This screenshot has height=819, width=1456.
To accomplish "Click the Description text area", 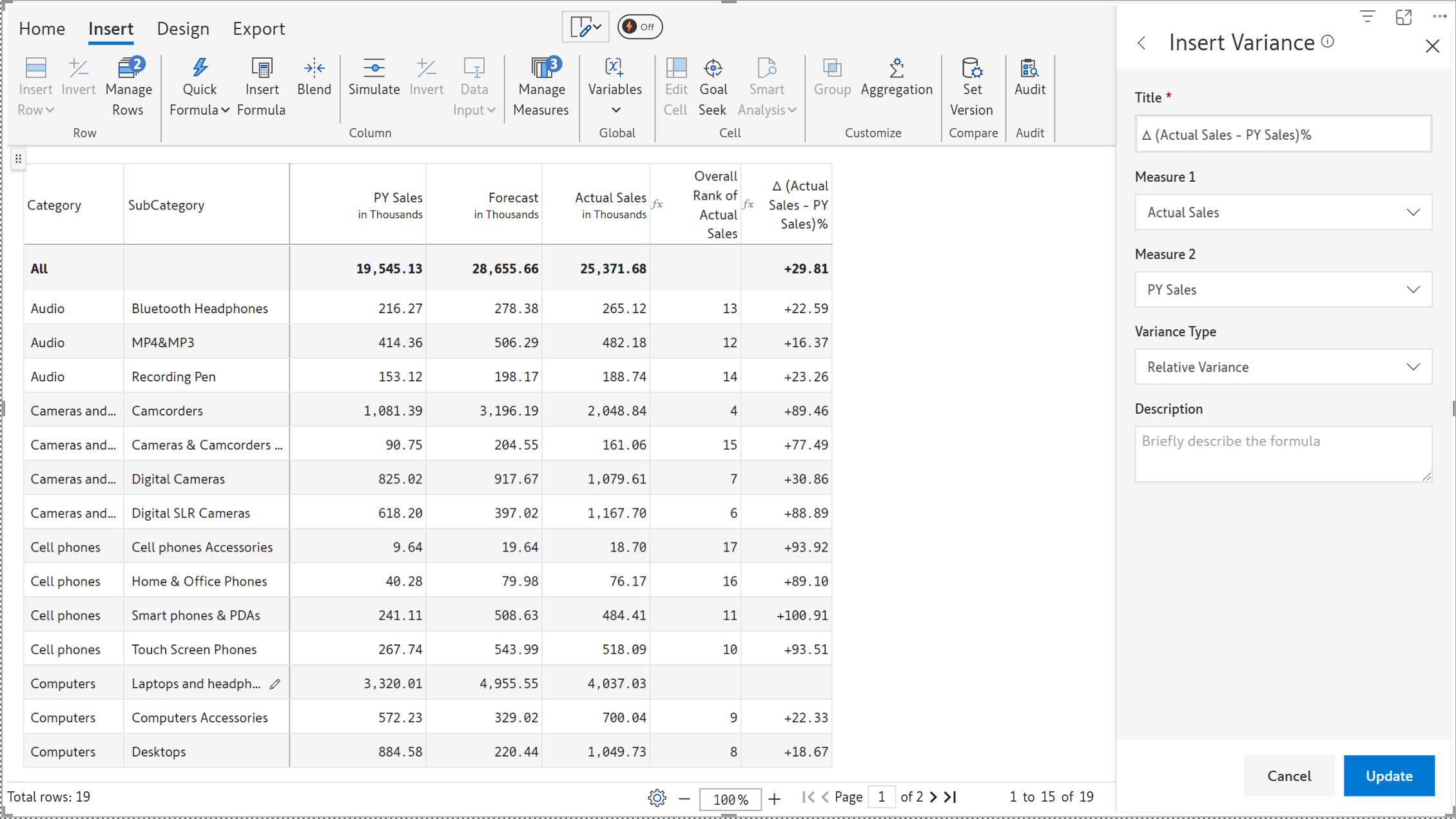I will 1283,454.
